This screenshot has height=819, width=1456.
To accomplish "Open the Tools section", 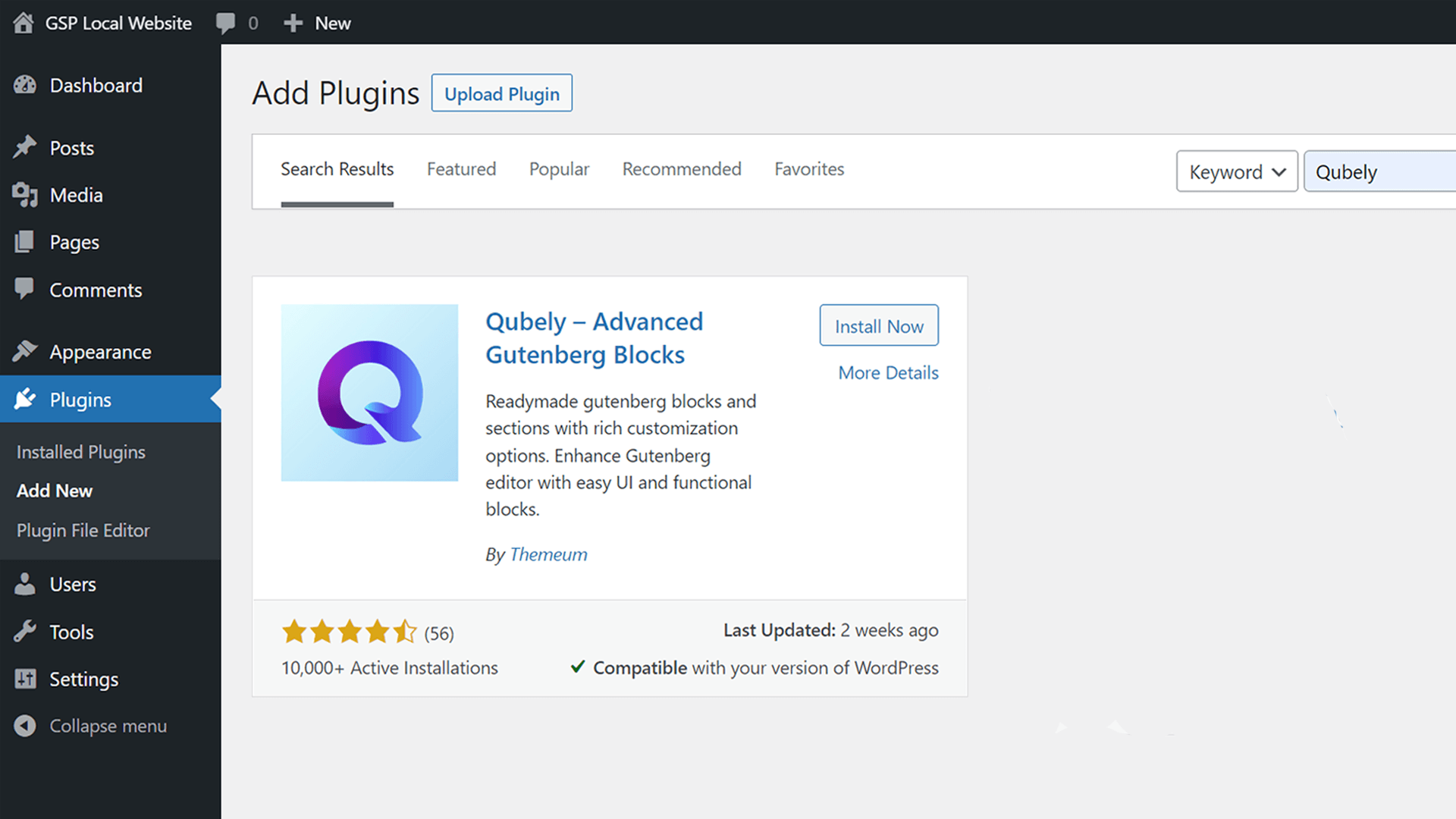I will (x=71, y=631).
